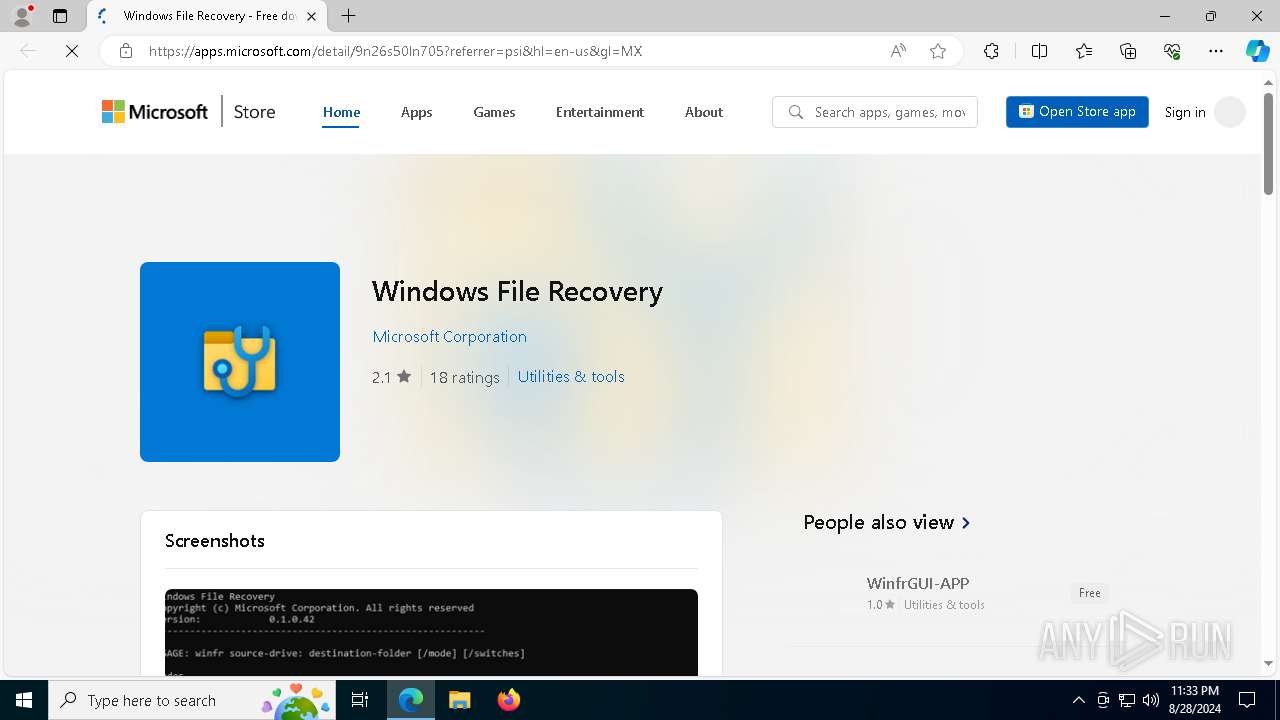Open the notification center icon

pos(1247,700)
